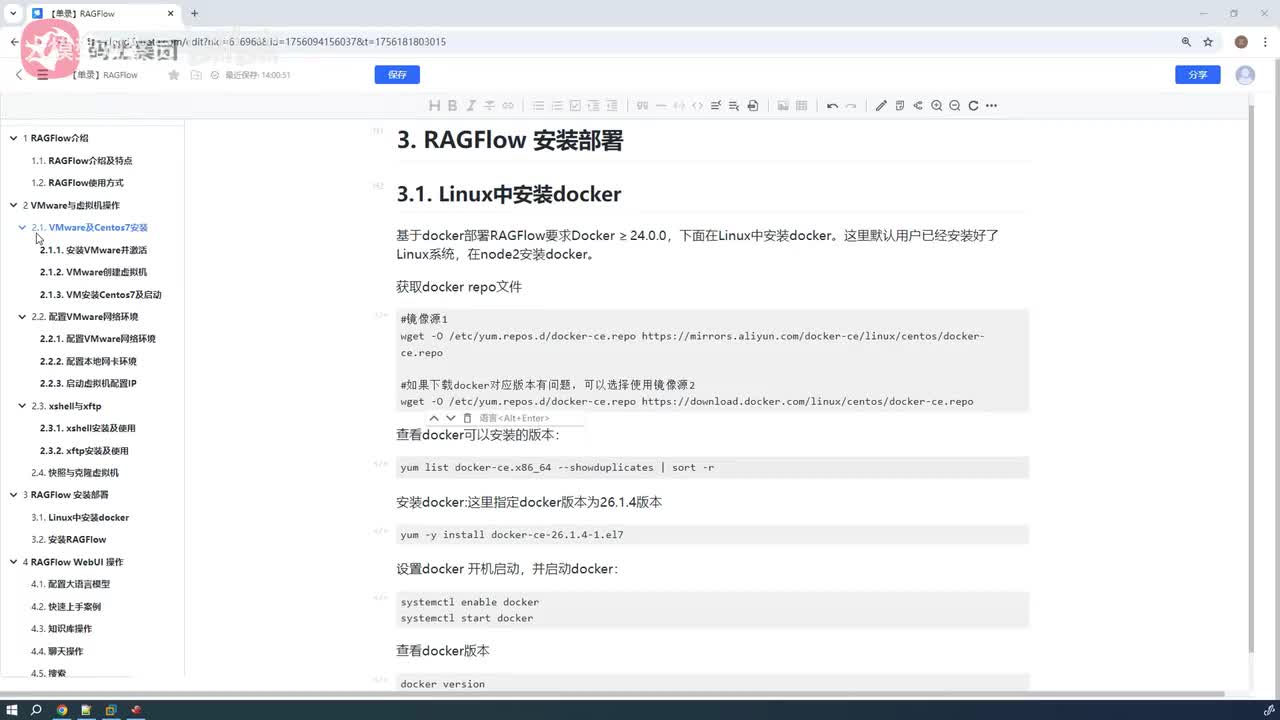Go to '2.2.3. 启动虚拟机配置IP' in outline
The image size is (1280, 720).
[88, 383]
